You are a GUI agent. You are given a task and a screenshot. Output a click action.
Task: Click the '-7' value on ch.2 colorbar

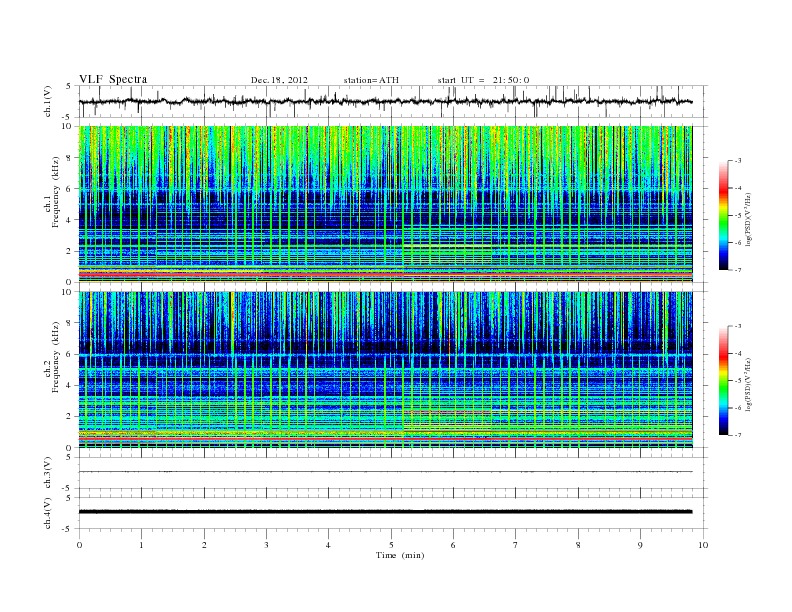(x=738, y=435)
